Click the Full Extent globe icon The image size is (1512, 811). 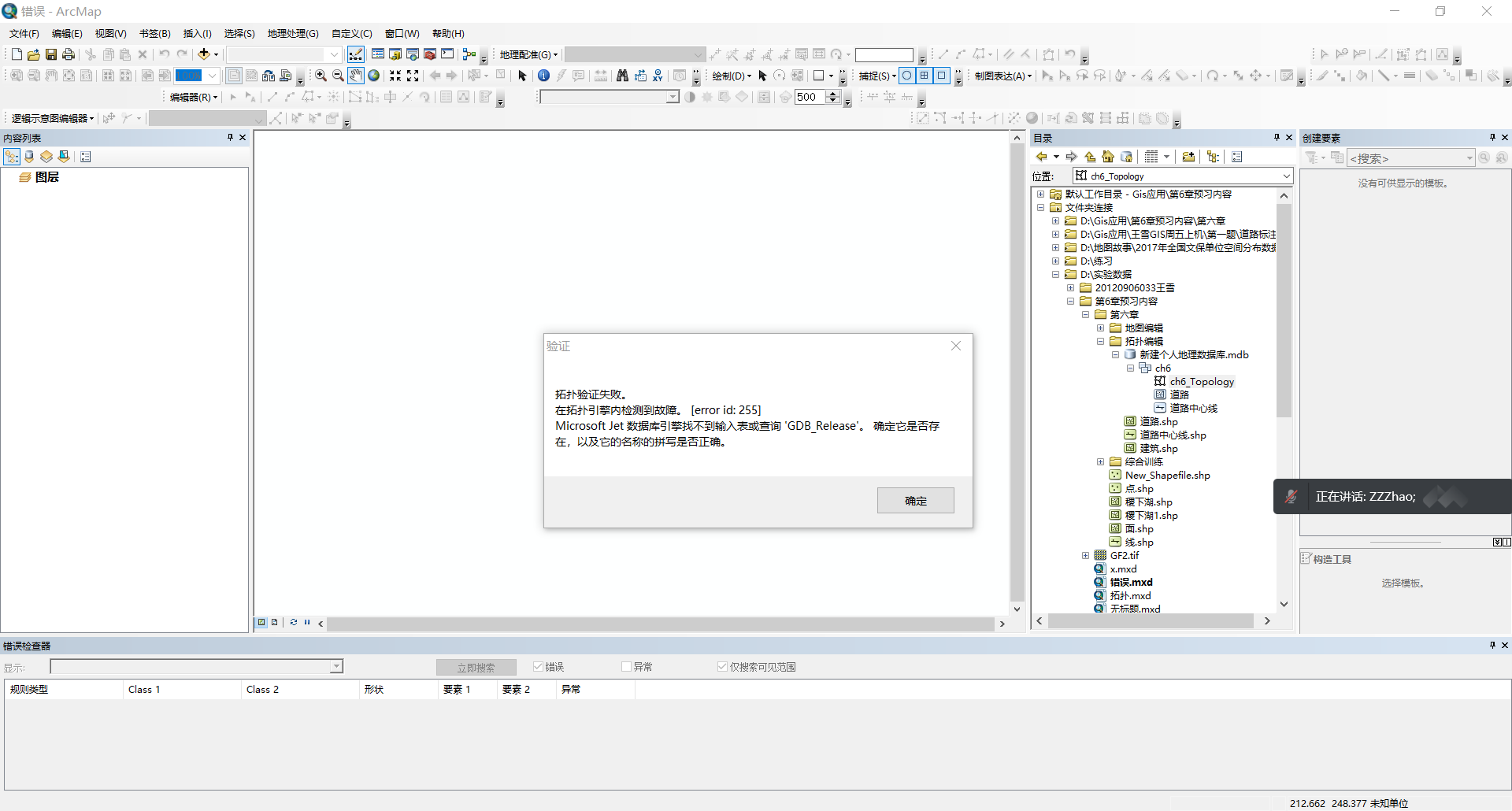pyautogui.click(x=374, y=76)
